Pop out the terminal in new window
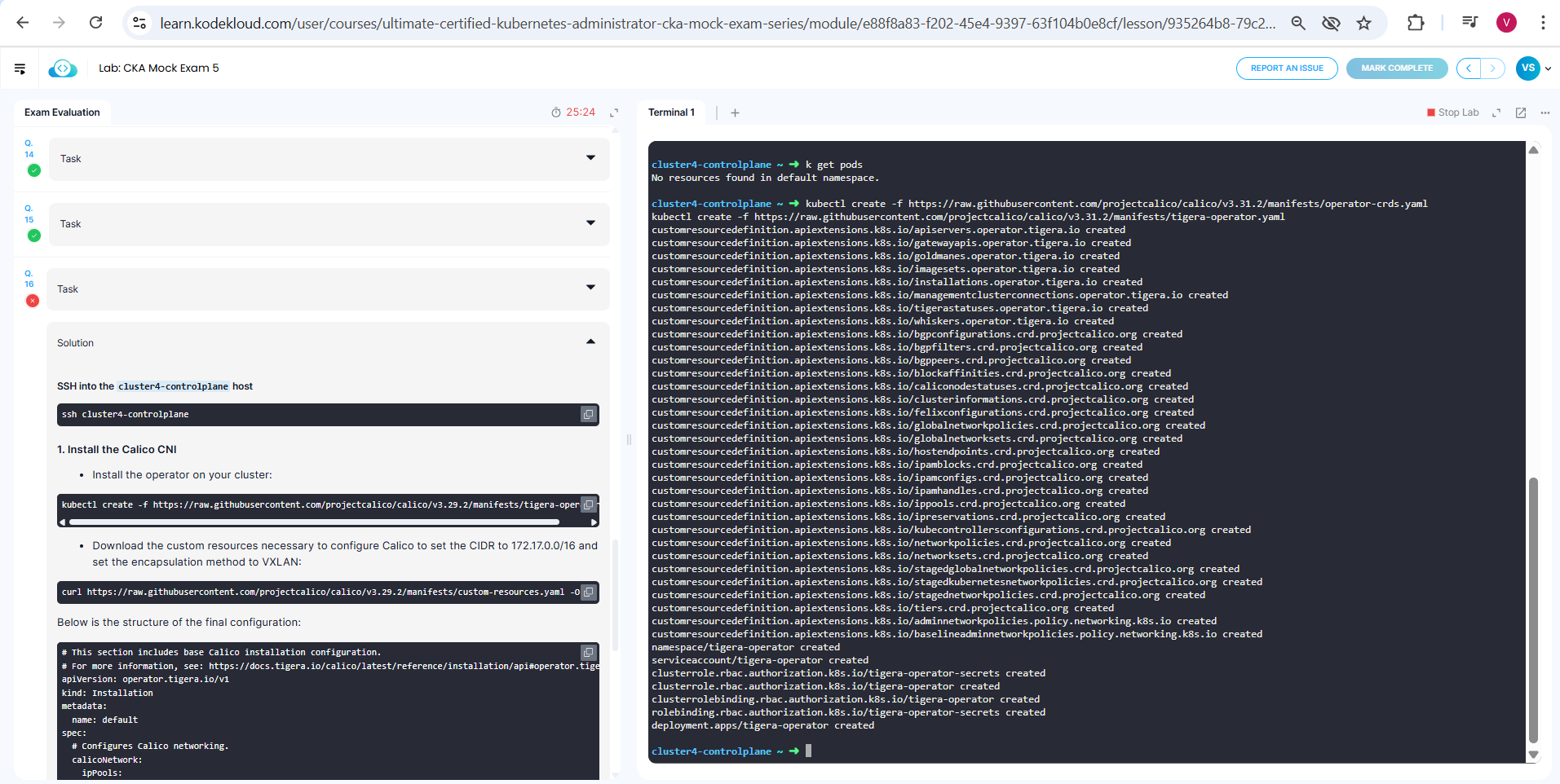Image resolution: width=1560 pixels, height=784 pixels. click(1521, 113)
